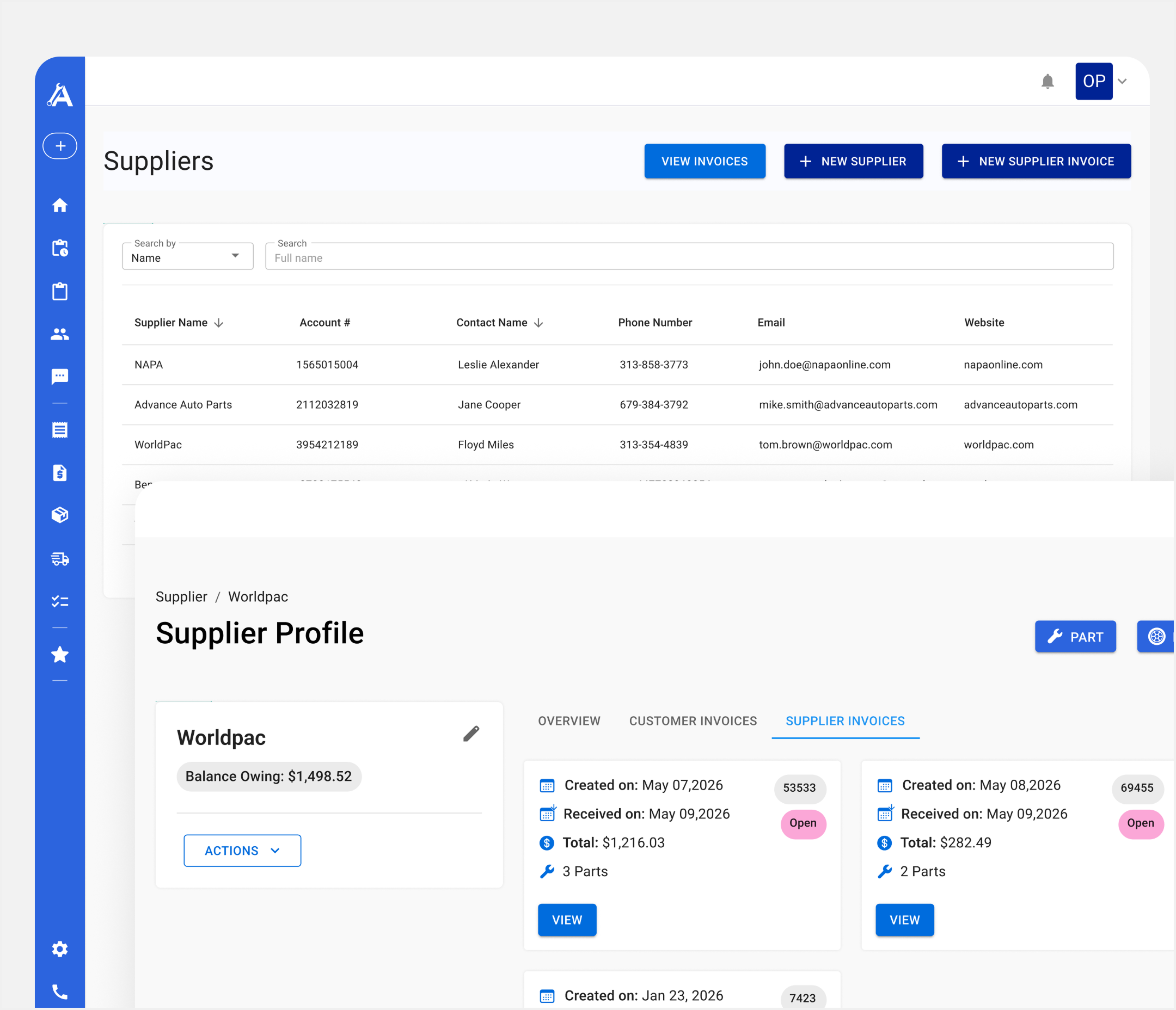Click website worldpac.com
Image resolution: width=1176 pixels, height=1010 pixels.
tap(999, 445)
